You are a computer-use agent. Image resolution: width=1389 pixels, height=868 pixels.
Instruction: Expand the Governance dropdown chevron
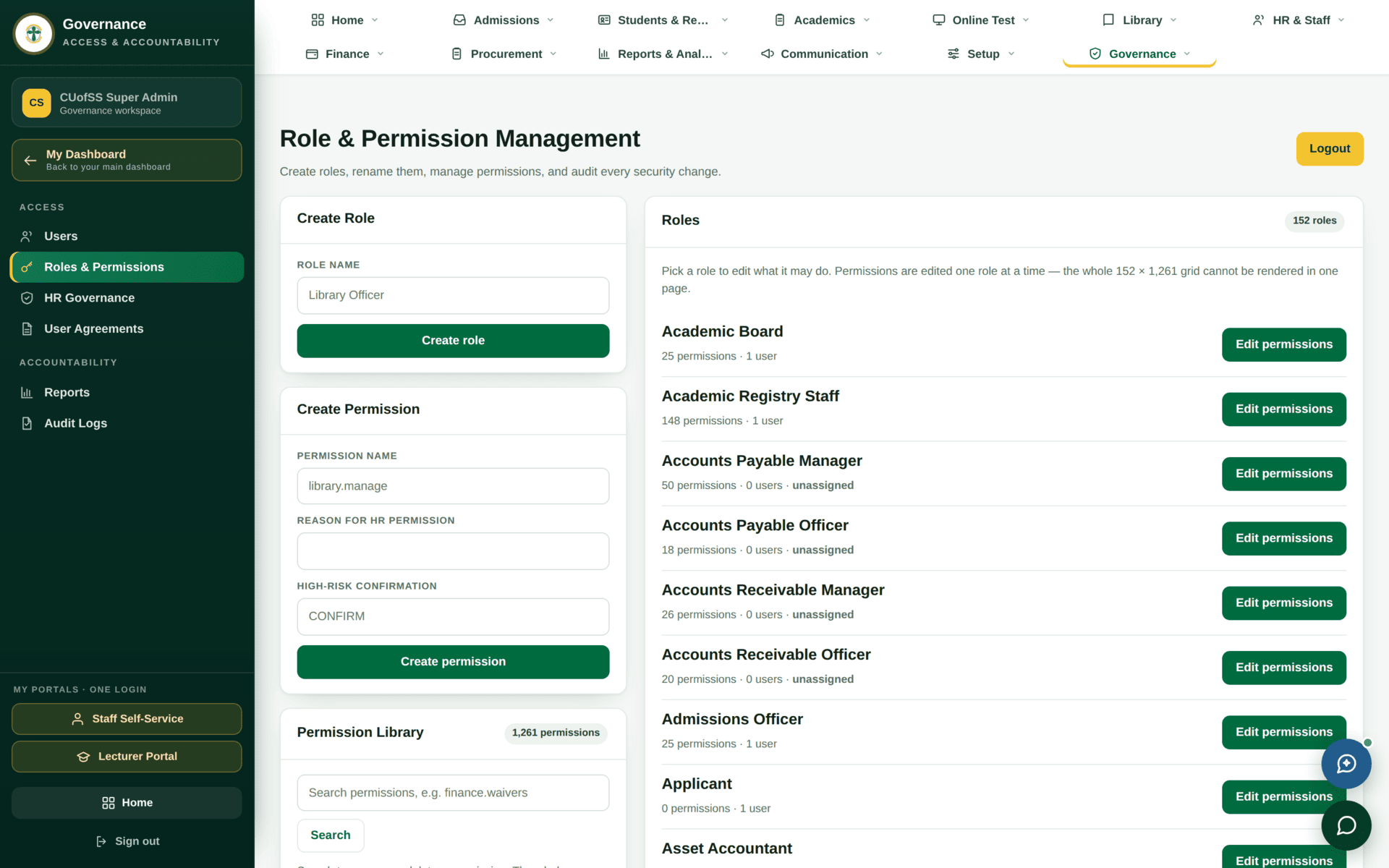click(1187, 54)
